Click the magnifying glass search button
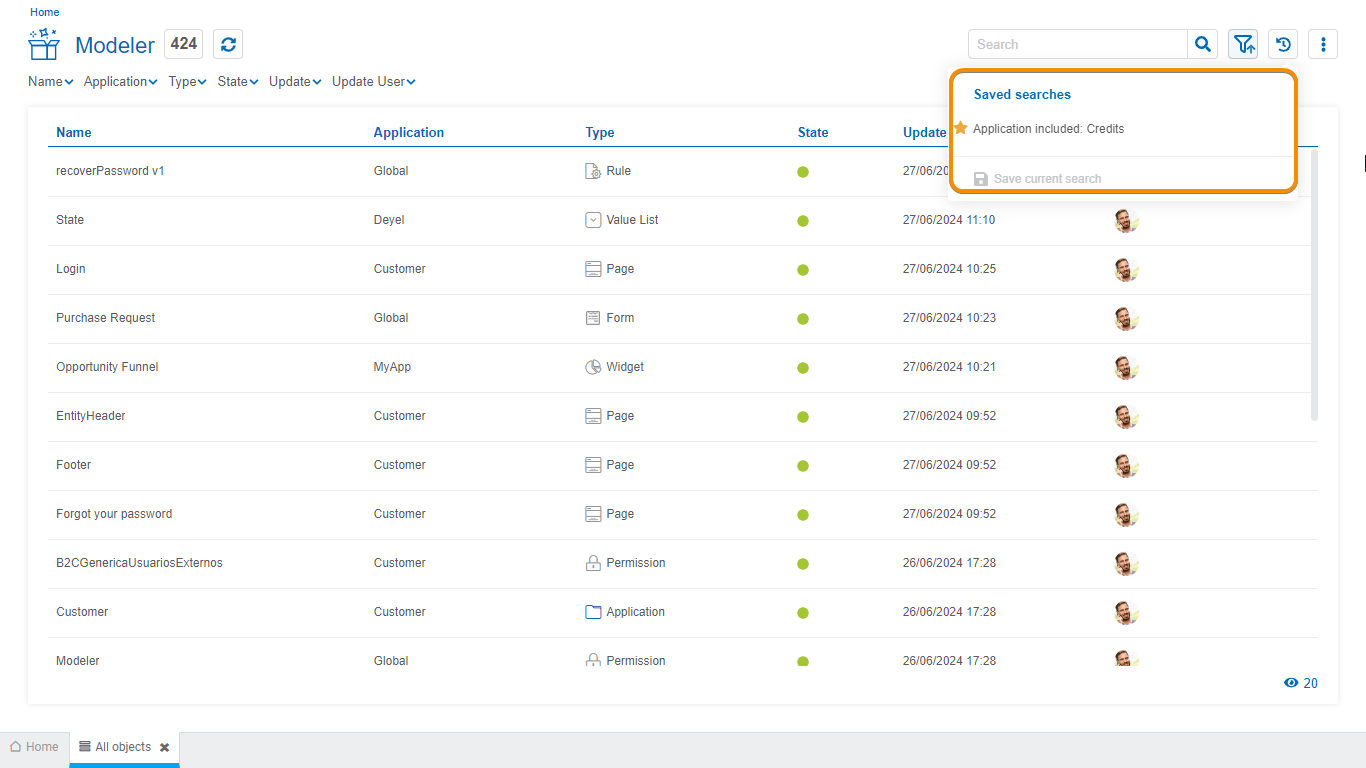 [1203, 44]
